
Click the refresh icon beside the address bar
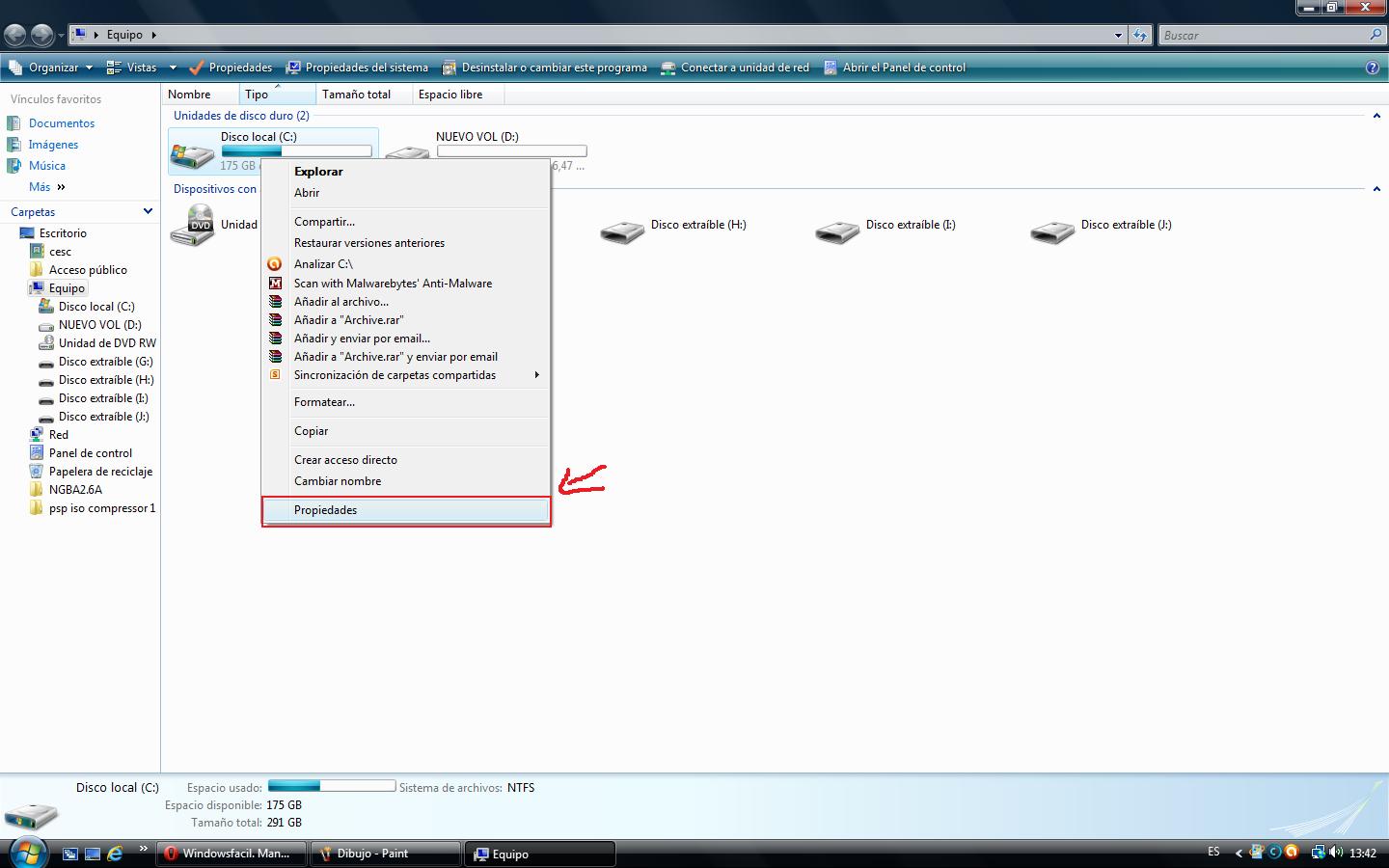pos(1140,34)
